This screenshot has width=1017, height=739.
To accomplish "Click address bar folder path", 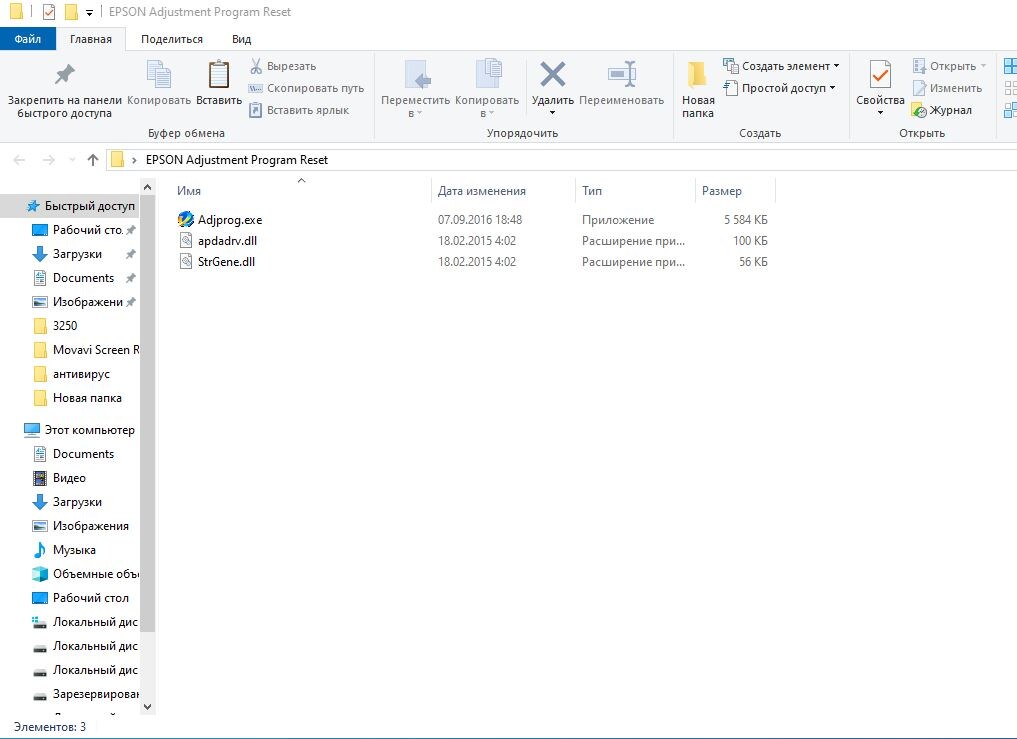I will tap(237, 160).
